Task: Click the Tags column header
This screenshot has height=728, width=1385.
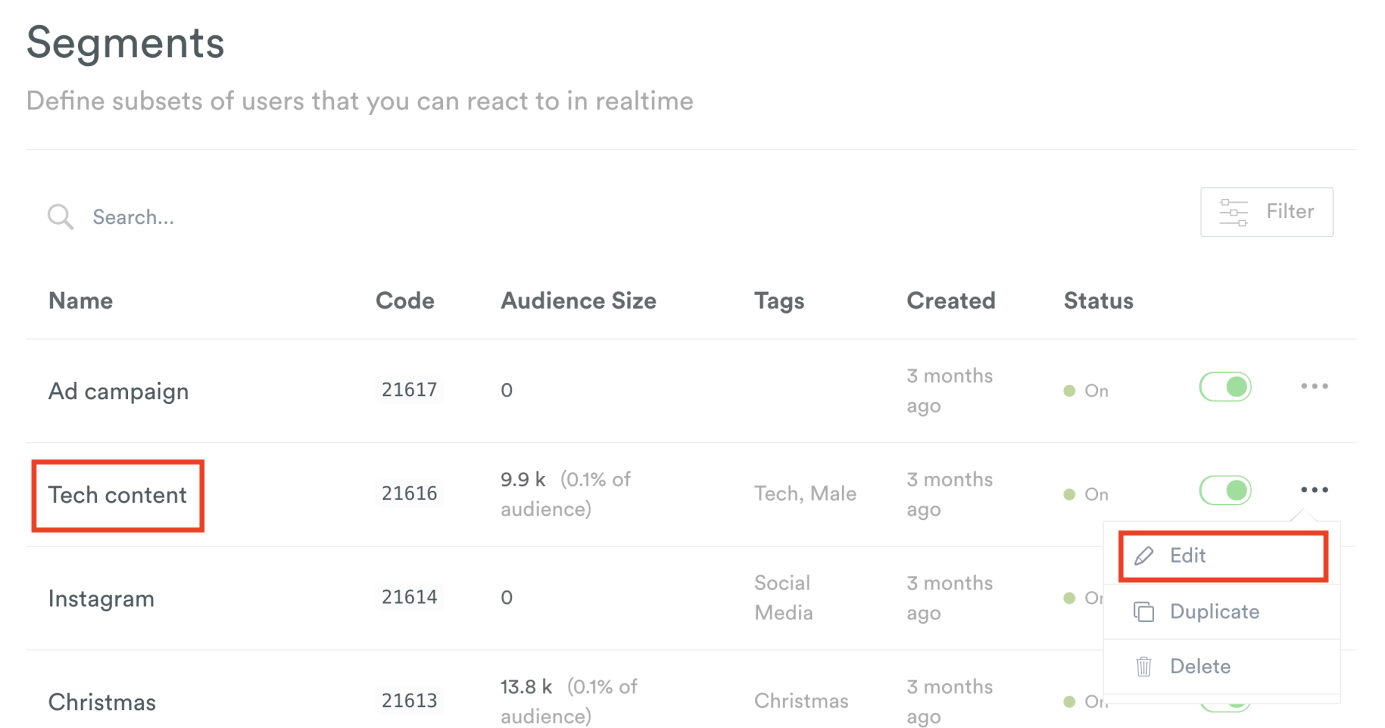Action: point(779,301)
